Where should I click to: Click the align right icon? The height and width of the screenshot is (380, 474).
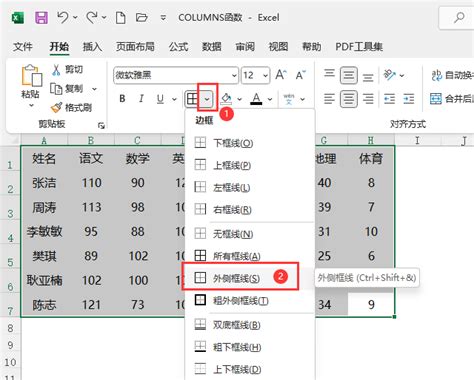368,99
